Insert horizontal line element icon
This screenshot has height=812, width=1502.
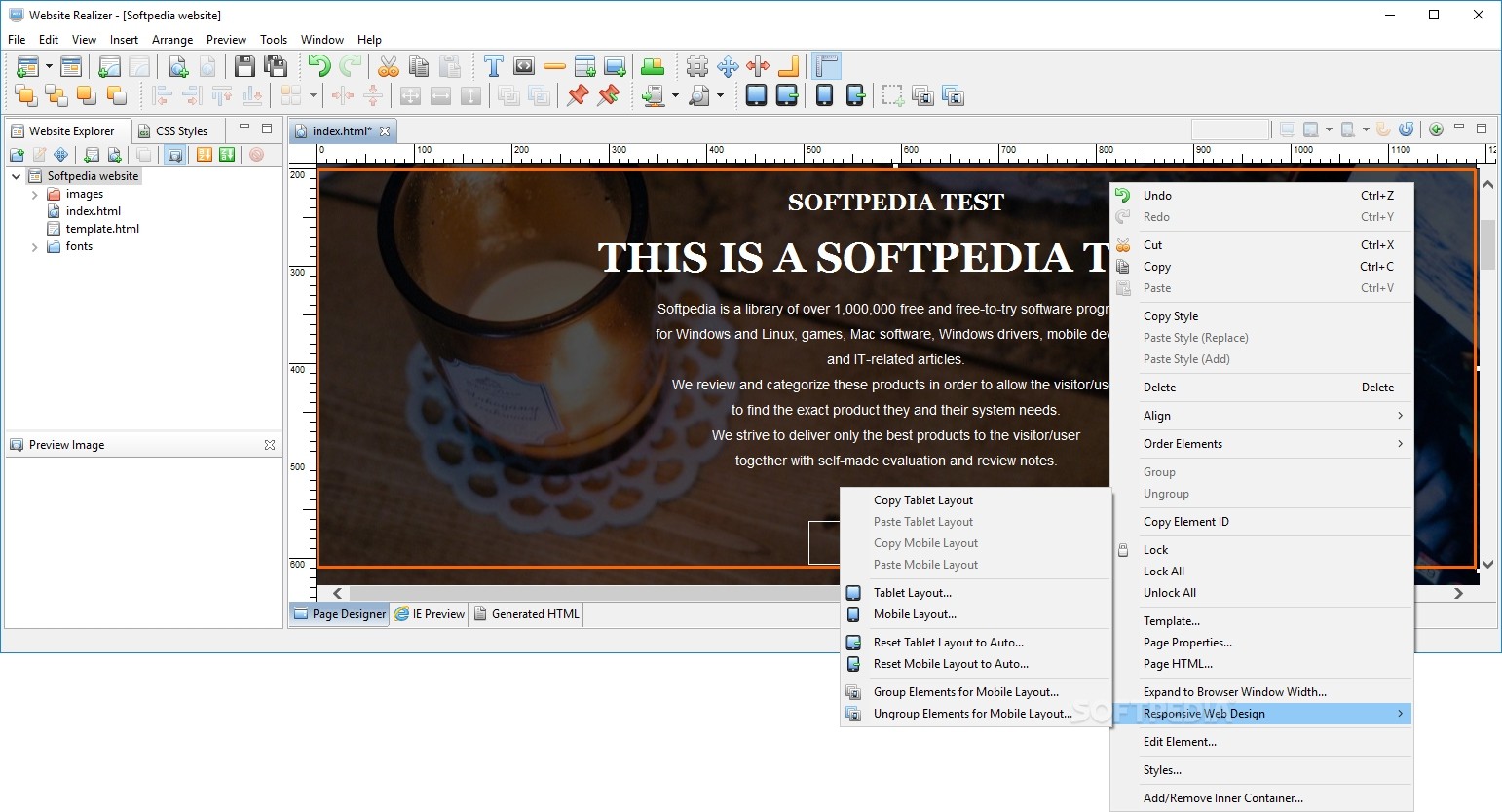pos(554,66)
